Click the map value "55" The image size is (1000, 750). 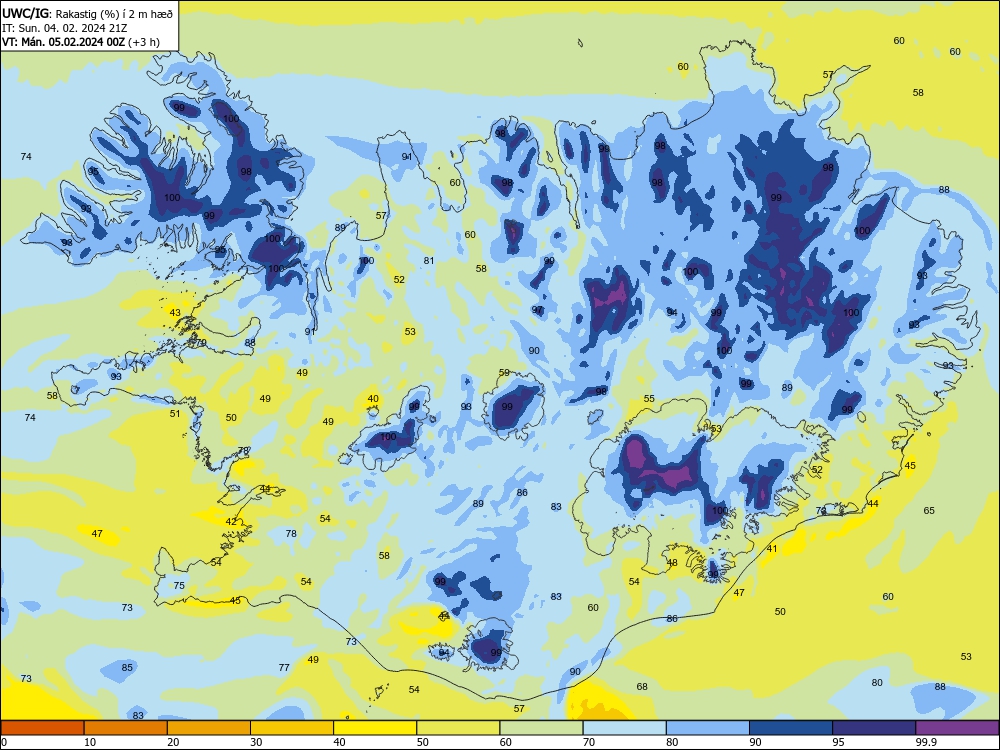(x=649, y=398)
